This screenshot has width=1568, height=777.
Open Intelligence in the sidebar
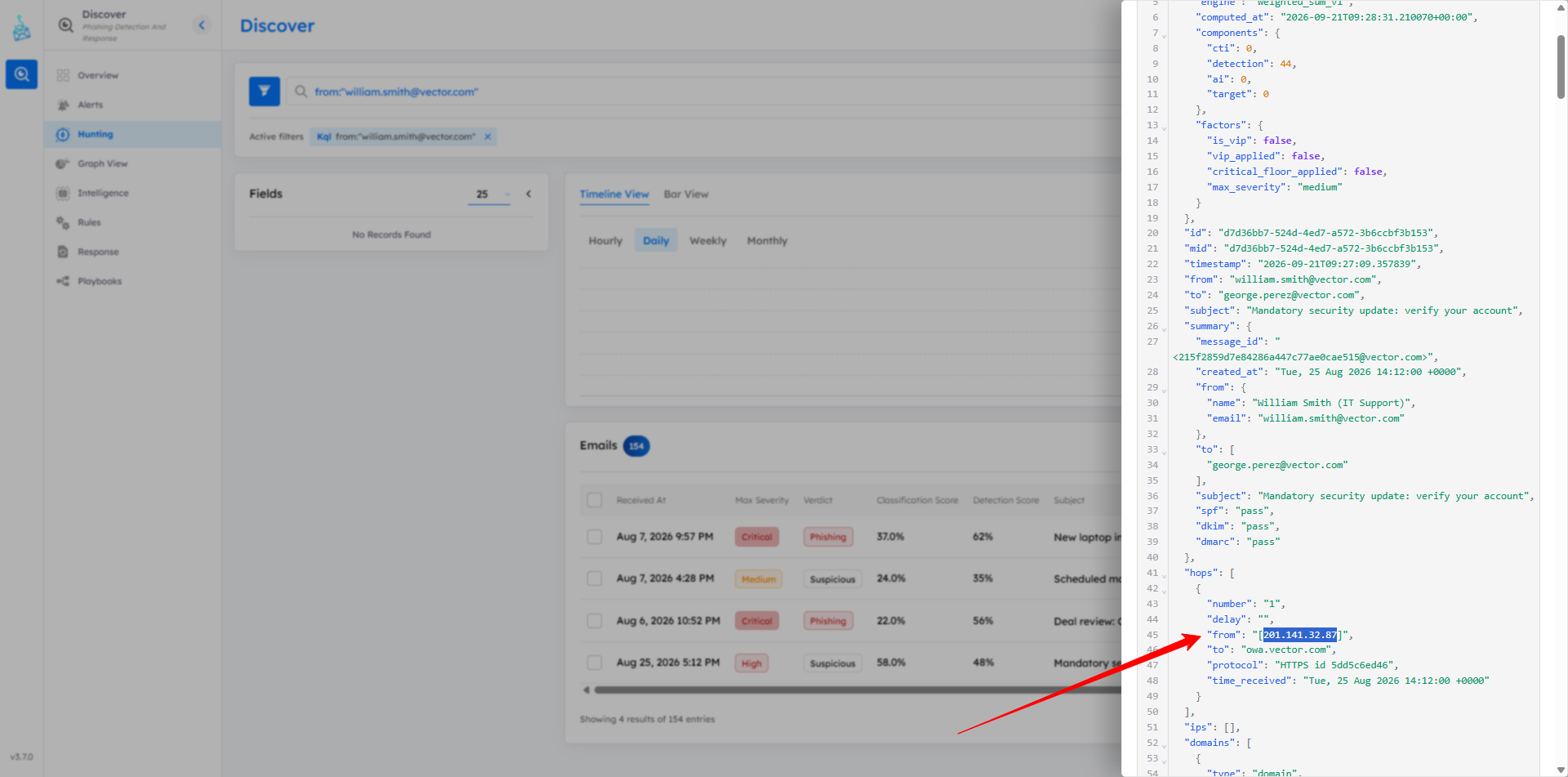103,193
